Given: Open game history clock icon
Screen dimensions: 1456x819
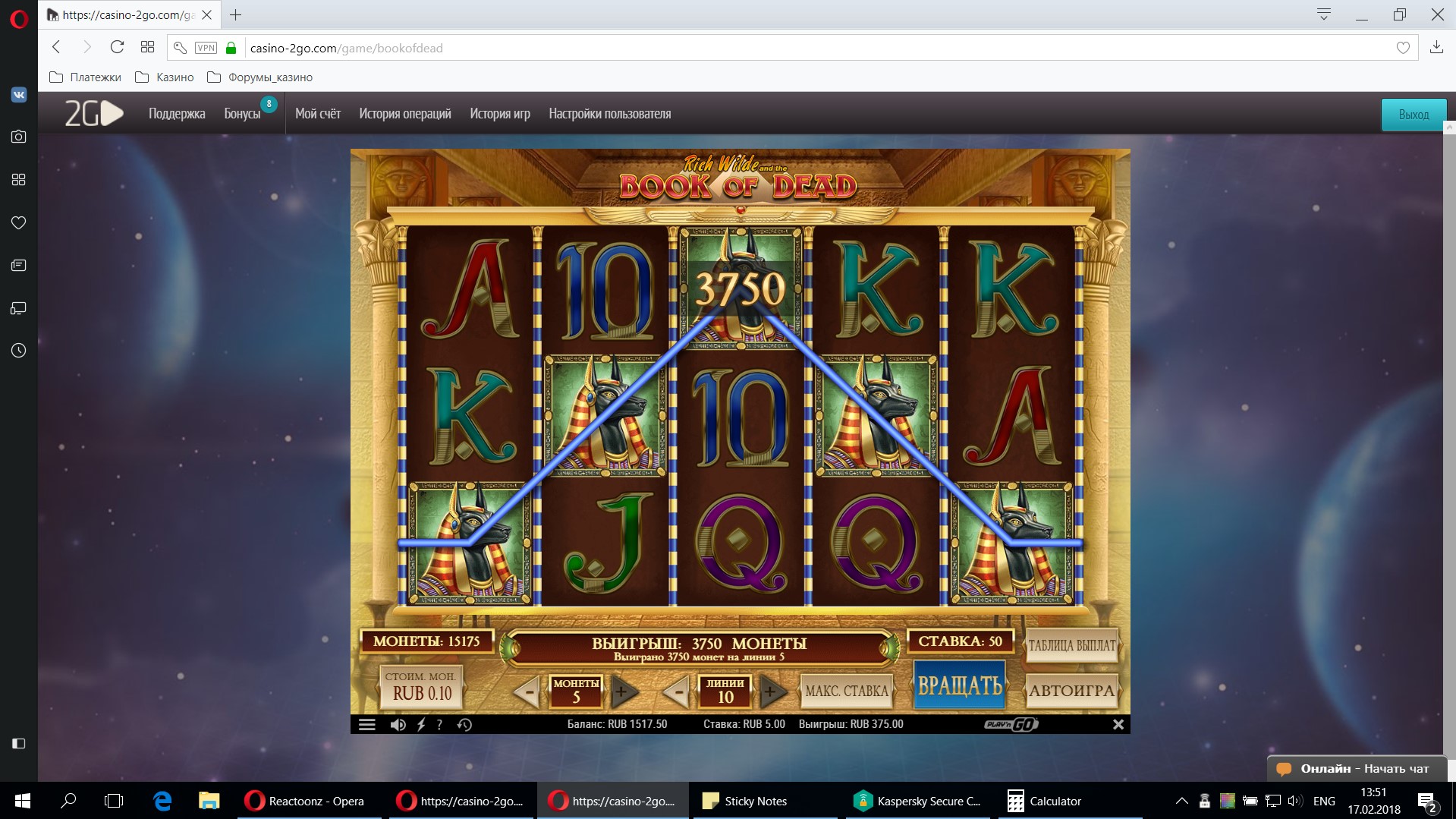Looking at the screenshot, I should 464,724.
